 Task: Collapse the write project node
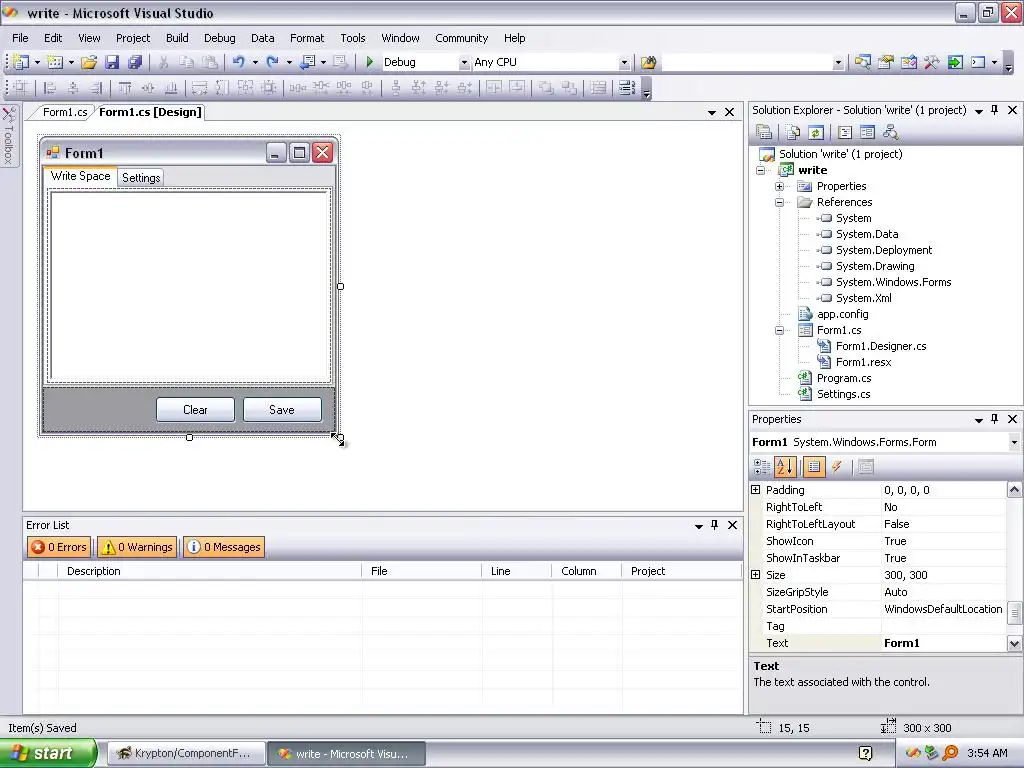(x=760, y=170)
